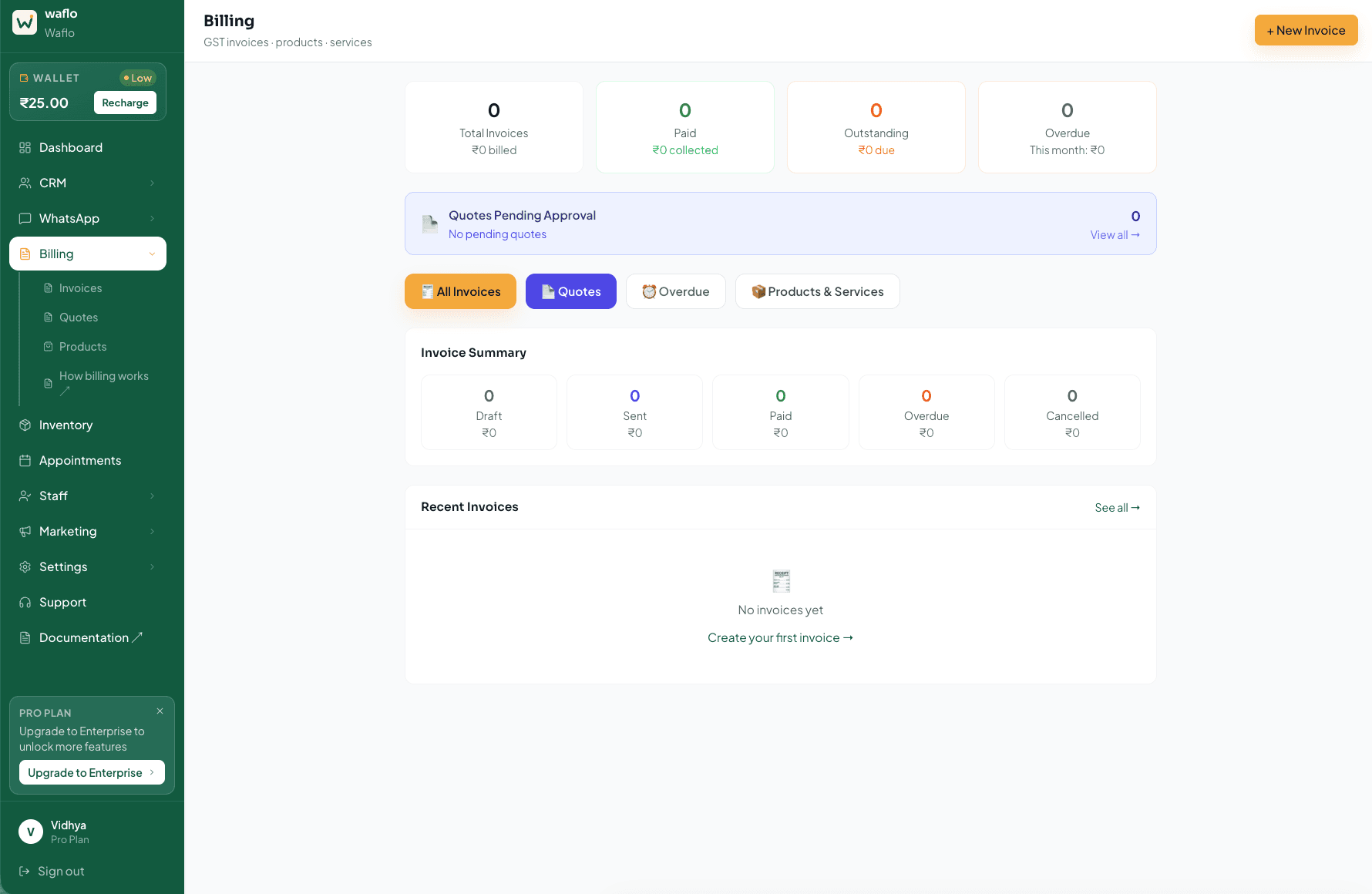Switch to the Quotes tab

point(571,291)
